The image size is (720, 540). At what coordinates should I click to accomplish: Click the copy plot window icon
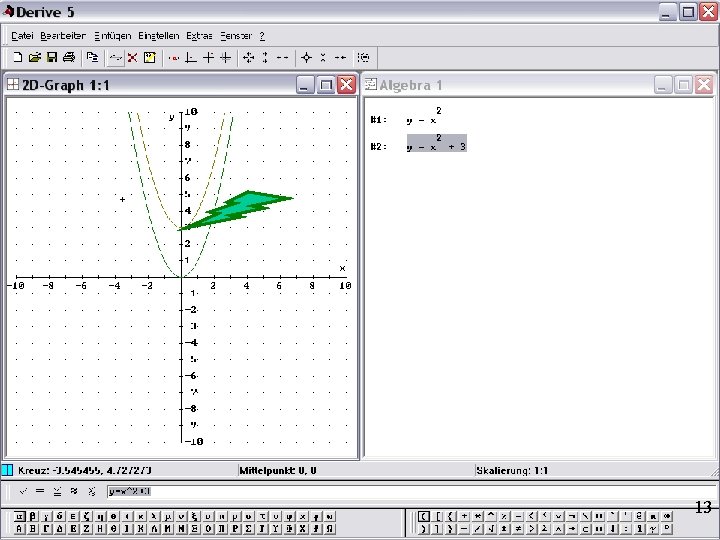[92, 57]
